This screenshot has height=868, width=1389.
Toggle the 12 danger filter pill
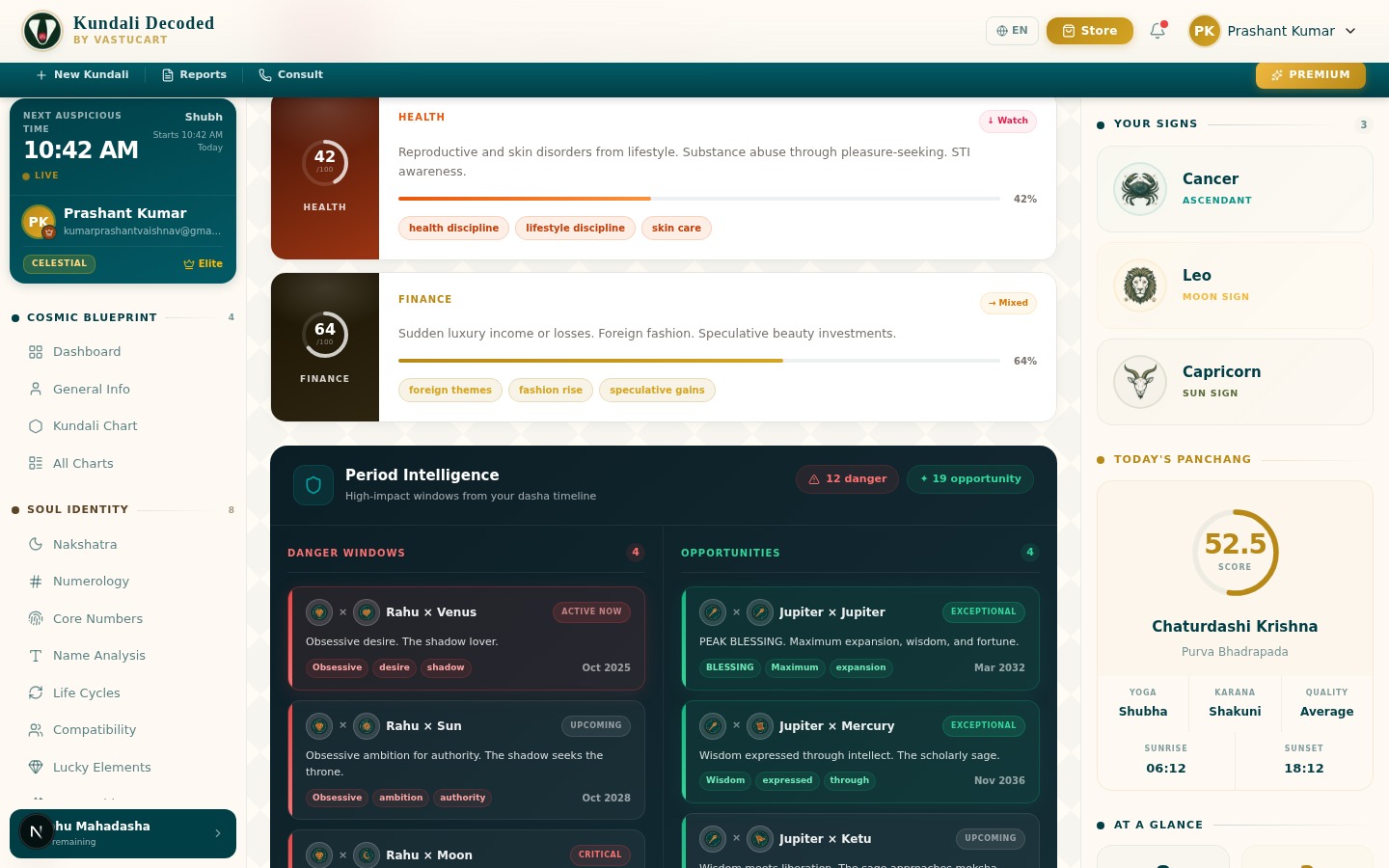847,479
